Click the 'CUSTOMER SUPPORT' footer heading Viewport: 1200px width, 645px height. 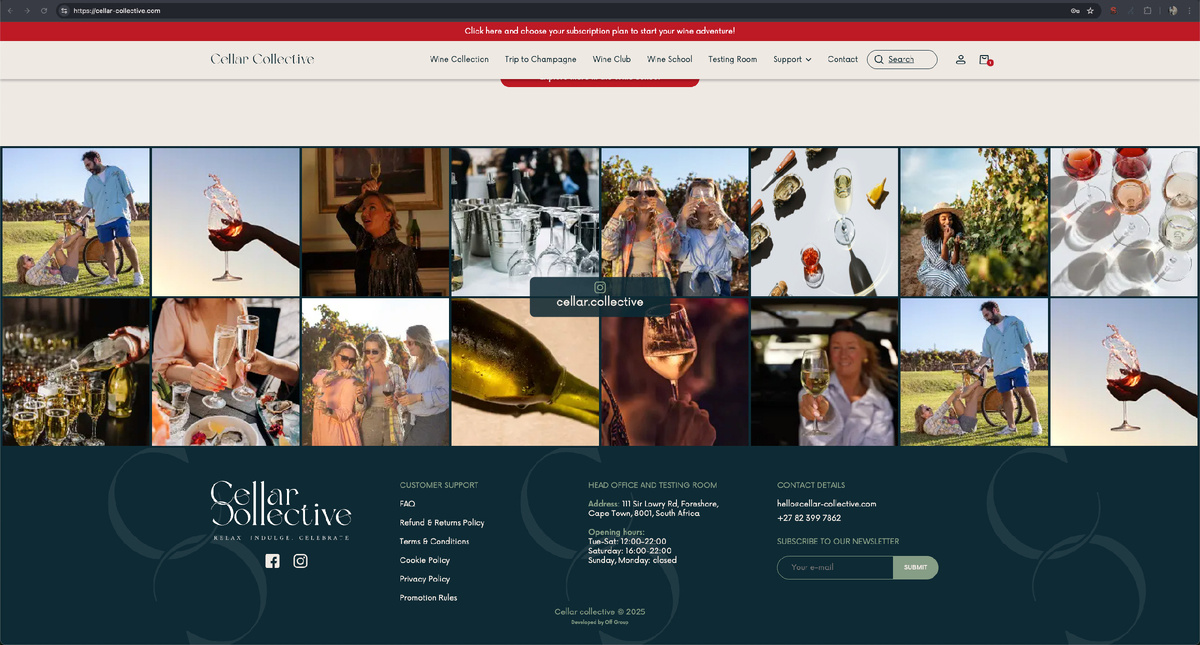(439, 485)
